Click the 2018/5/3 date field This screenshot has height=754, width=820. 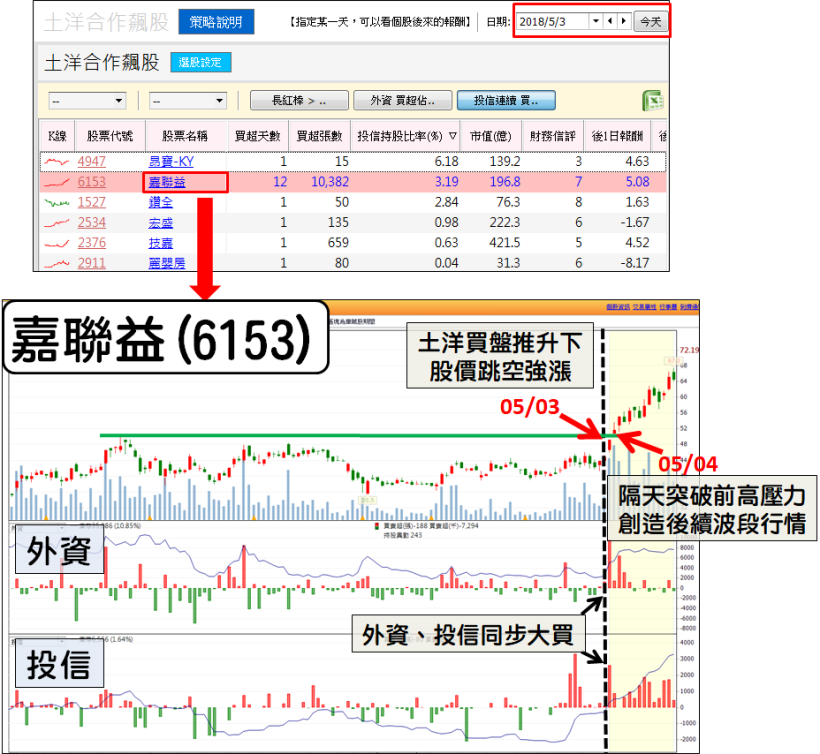click(552, 21)
